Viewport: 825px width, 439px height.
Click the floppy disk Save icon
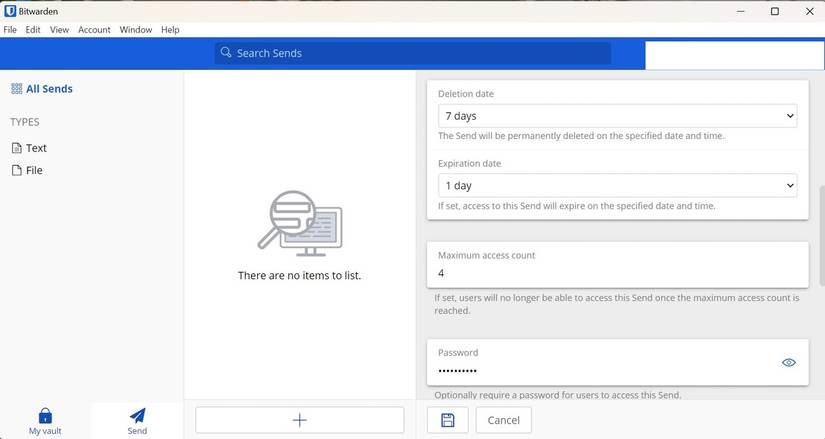pyautogui.click(x=448, y=420)
